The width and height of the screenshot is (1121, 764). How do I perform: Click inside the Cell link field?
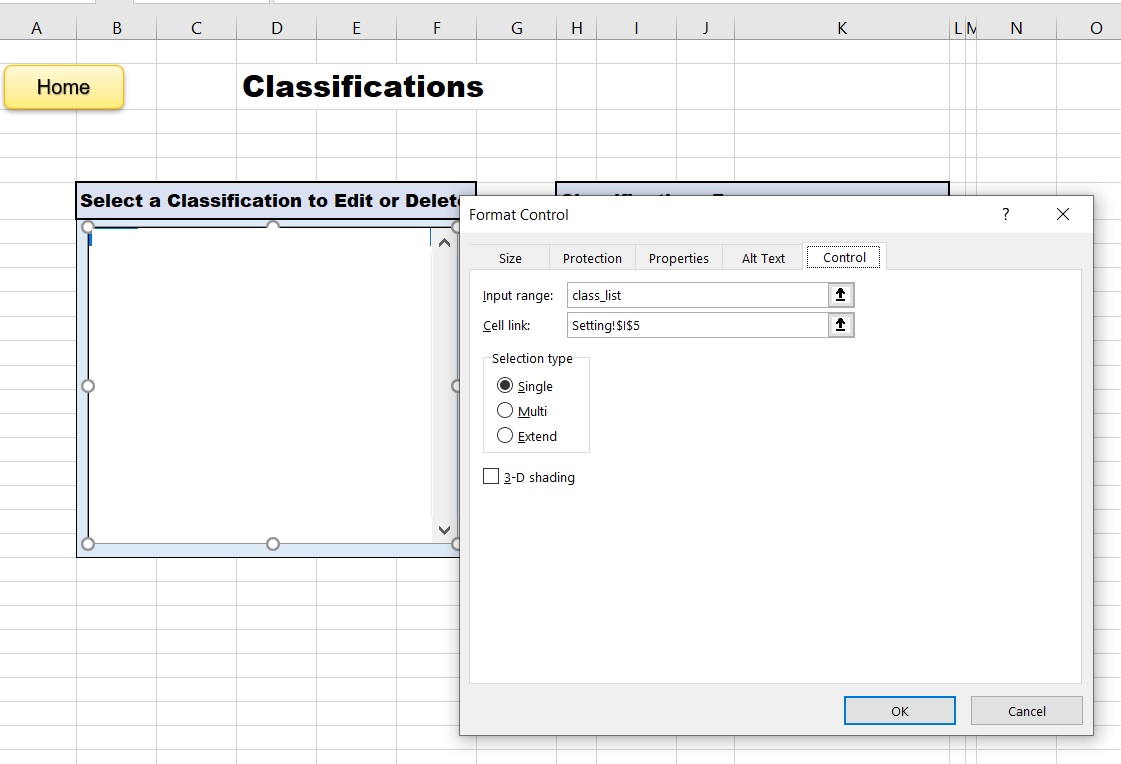coord(696,325)
